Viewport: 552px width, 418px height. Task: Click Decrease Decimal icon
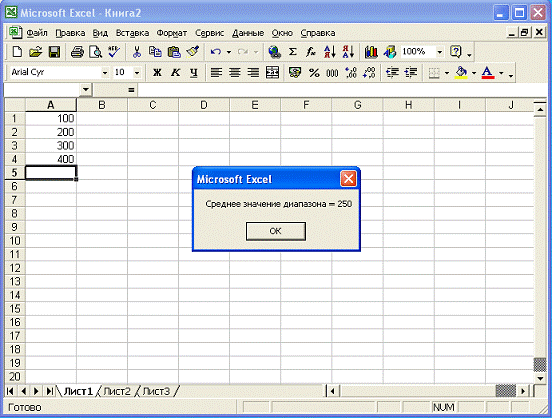coord(369,73)
